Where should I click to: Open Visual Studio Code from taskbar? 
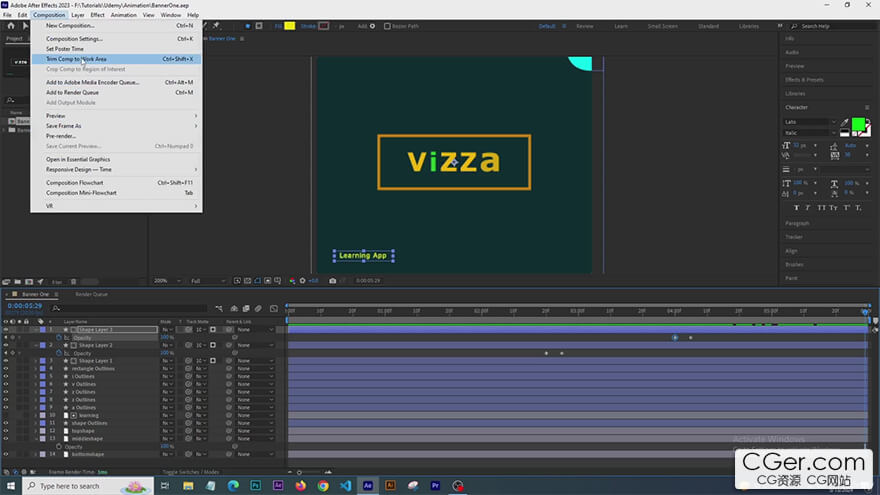click(345, 485)
